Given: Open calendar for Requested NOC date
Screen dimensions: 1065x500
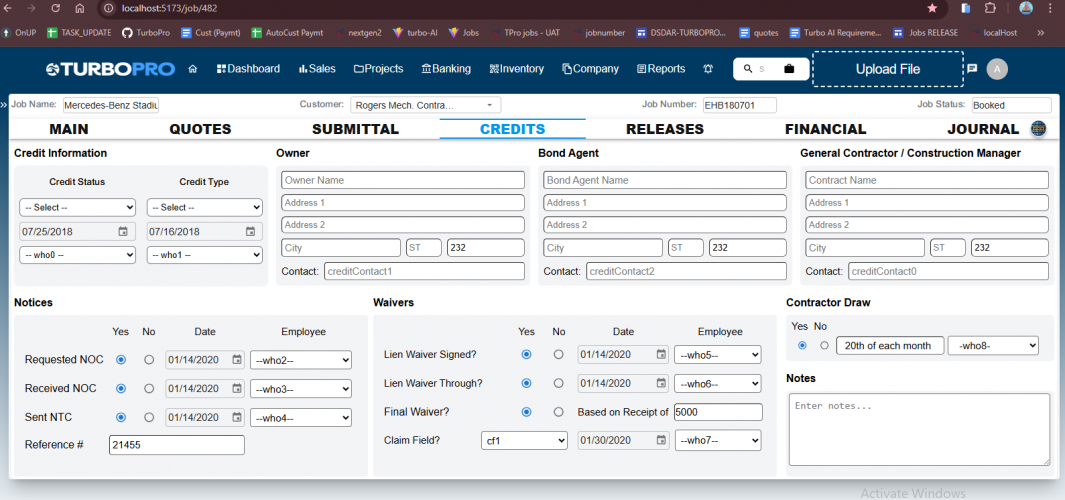Looking at the screenshot, I should (236, 359).
